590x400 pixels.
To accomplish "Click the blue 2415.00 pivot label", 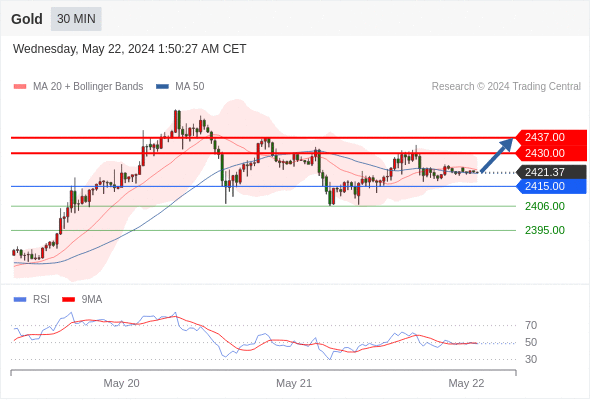I will pyautogui.click(x=551, y=186).
